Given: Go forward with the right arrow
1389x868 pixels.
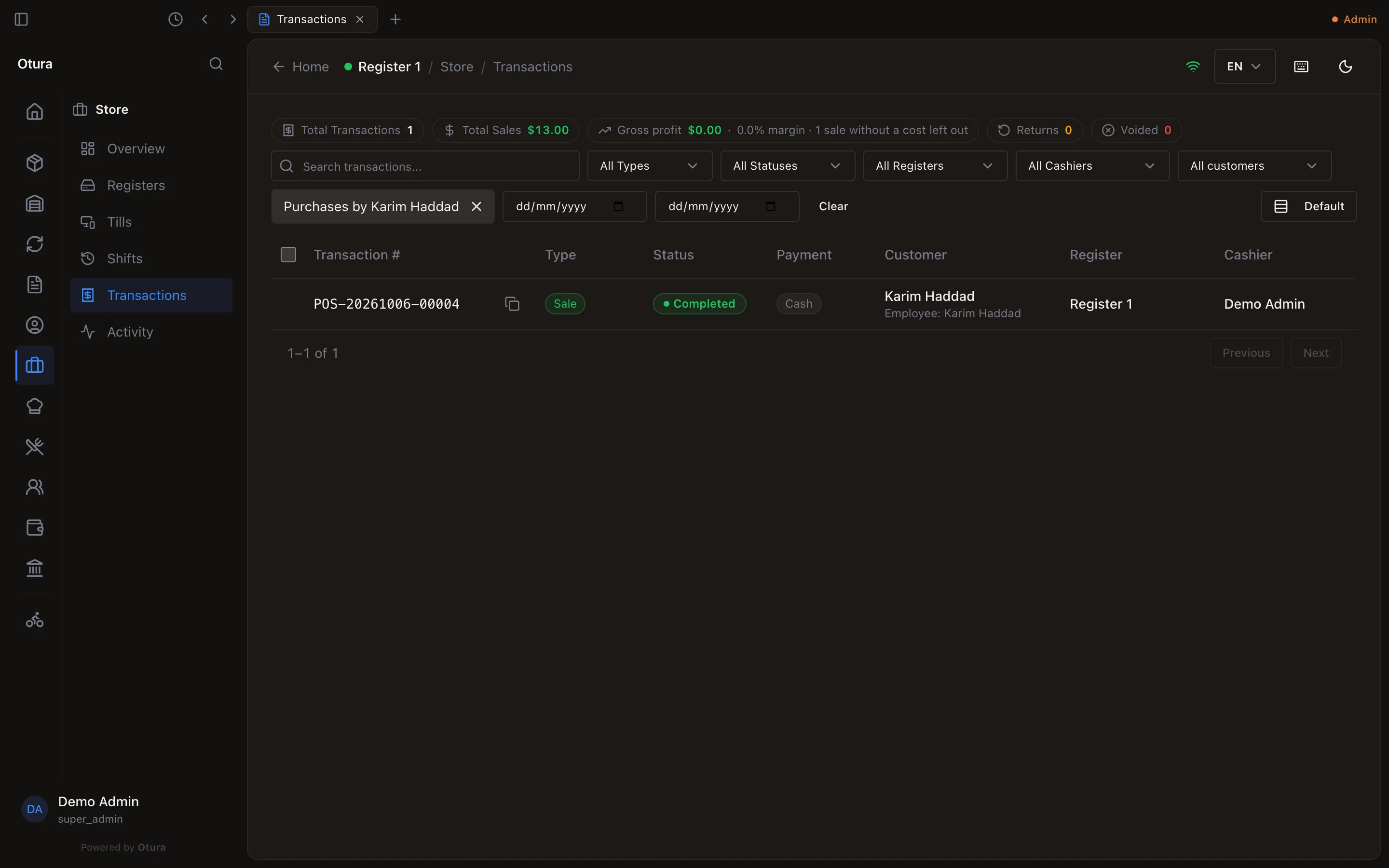Looking at the screenshot, I should point(233,19).
